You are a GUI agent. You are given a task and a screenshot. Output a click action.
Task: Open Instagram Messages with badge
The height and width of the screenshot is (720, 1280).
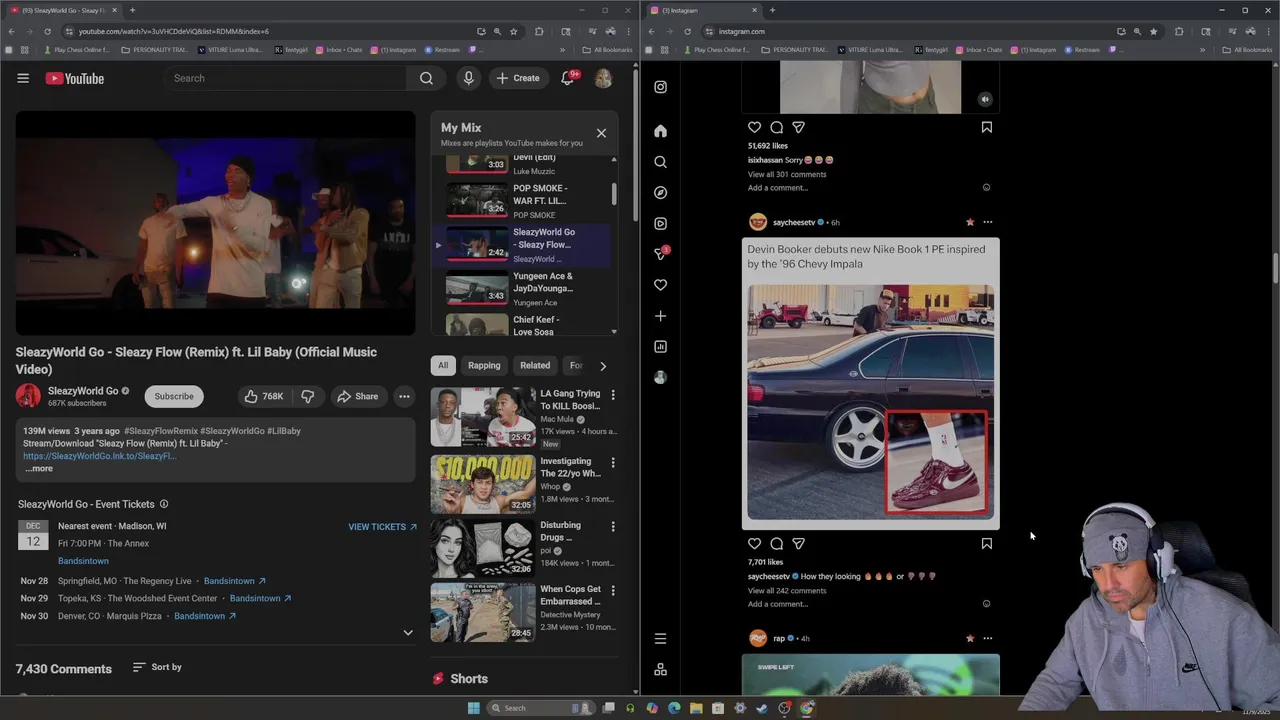pyautogui.click(x=660, y=254)
